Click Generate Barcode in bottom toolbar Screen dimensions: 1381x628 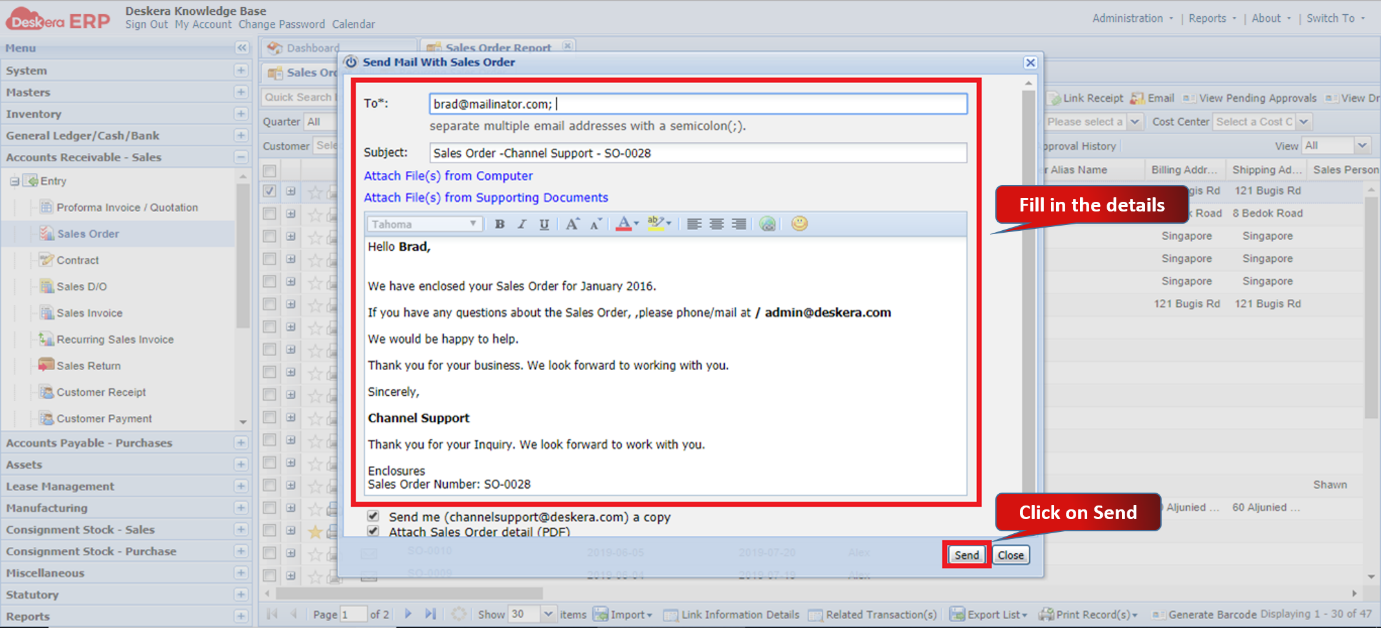(1203, 614)
